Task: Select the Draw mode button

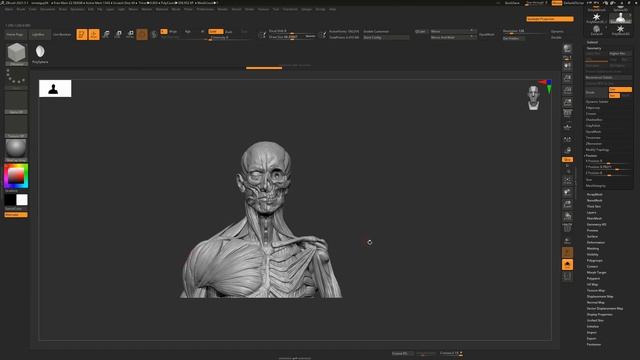Action: [94, 34]
